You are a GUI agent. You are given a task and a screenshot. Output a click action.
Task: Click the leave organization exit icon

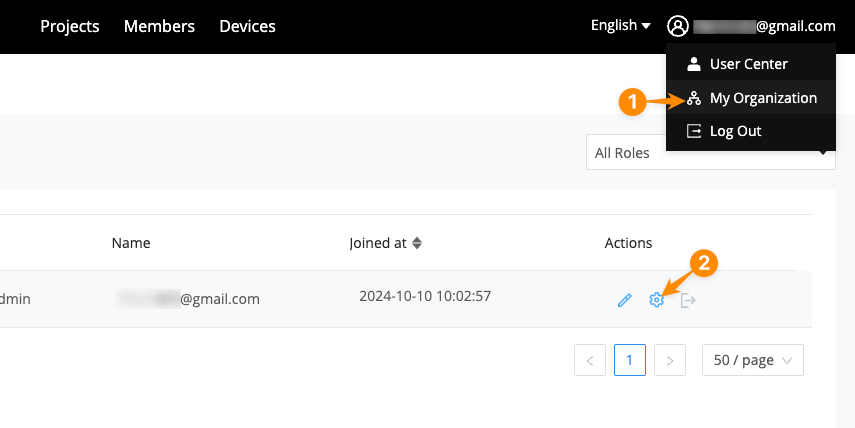[x=688, y=300]
